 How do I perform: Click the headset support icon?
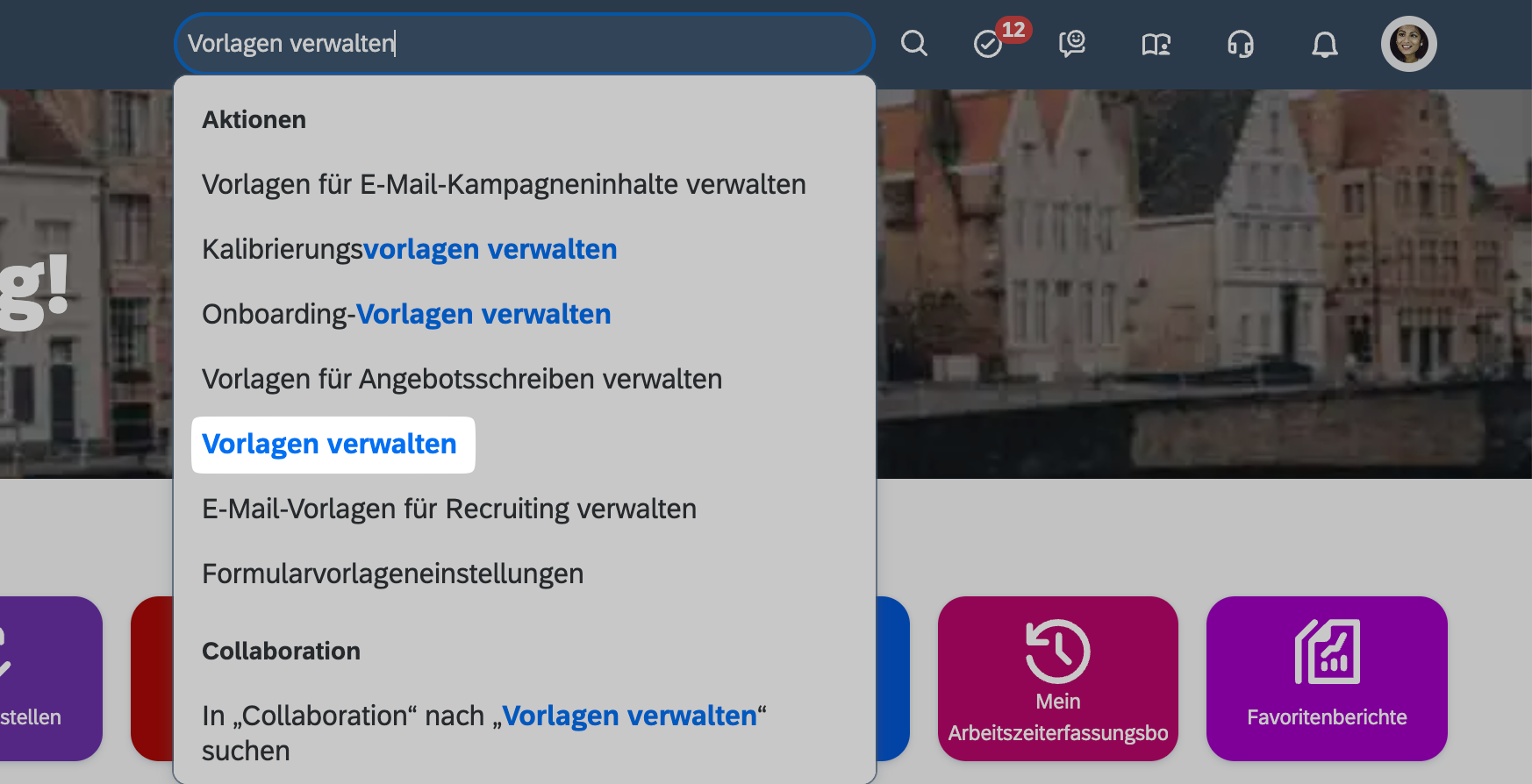pyautogui.click(x=1240, y=44)
